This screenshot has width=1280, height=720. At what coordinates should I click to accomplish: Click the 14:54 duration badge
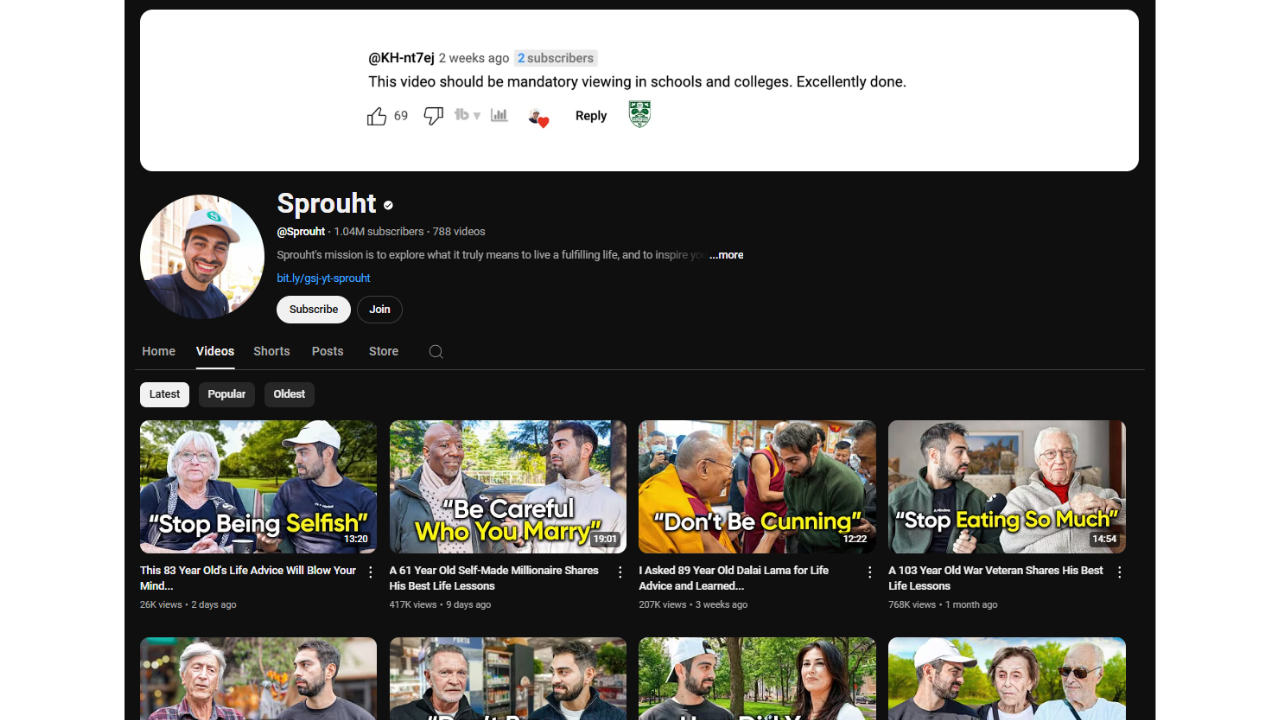[1104, 539]
